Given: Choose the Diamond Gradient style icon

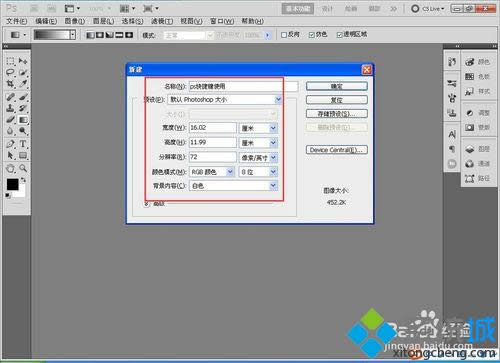Looking at the screenshot, I should (129, 35).
